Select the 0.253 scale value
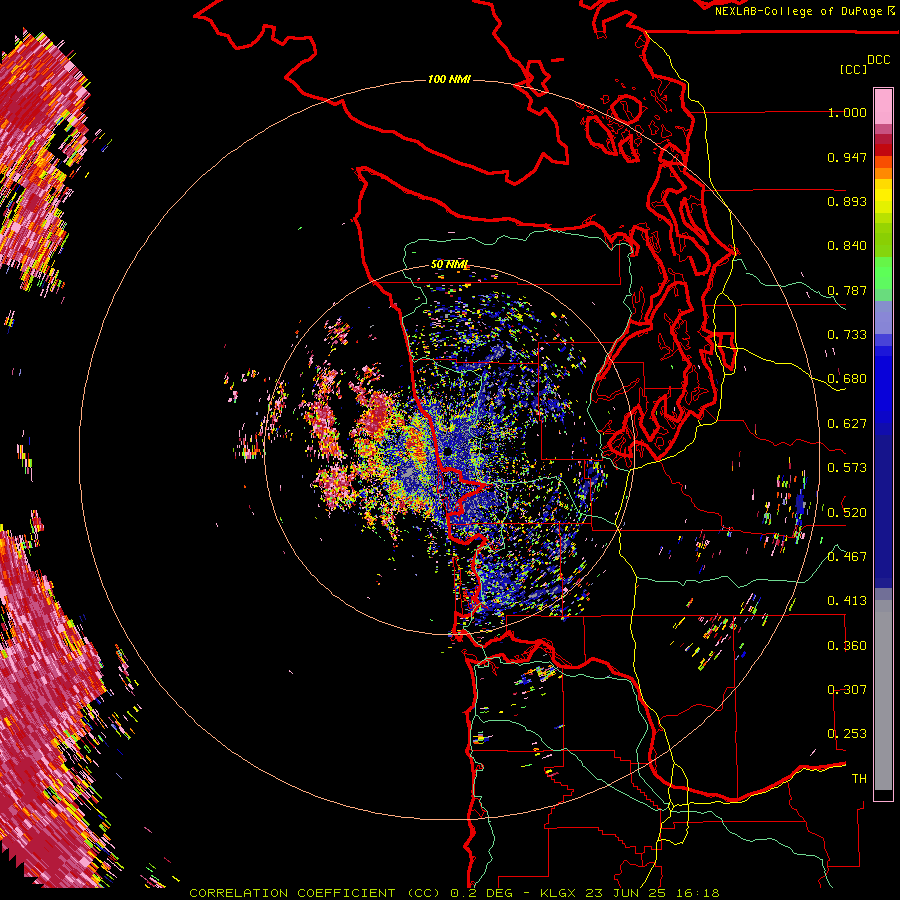The width and height of the screenshot is (900, 900). point(847,734)
